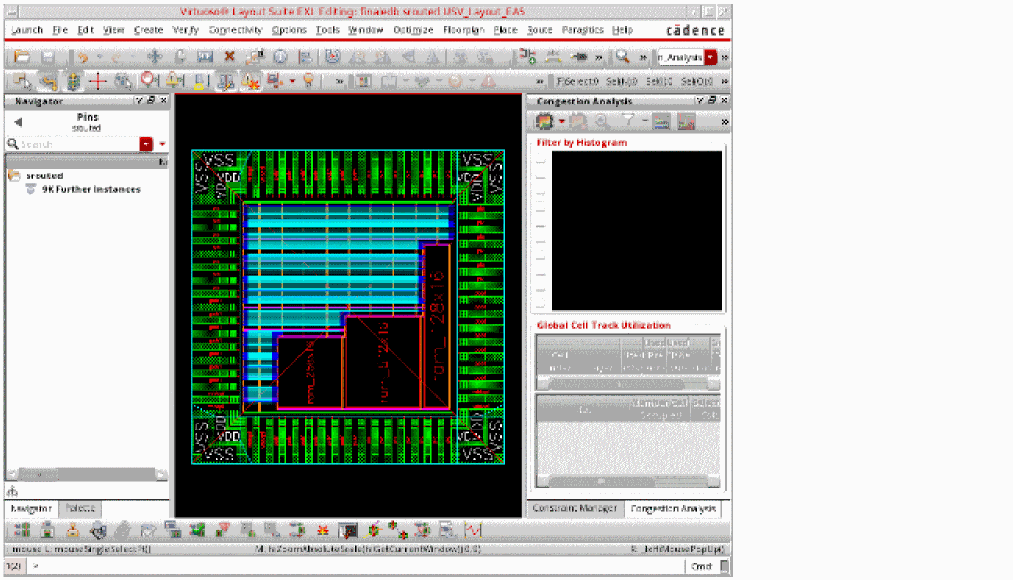Click the red X delete icon in toolbar
Screen dimensions: 1013x580
pyautogui.click(x=229, y=57)
